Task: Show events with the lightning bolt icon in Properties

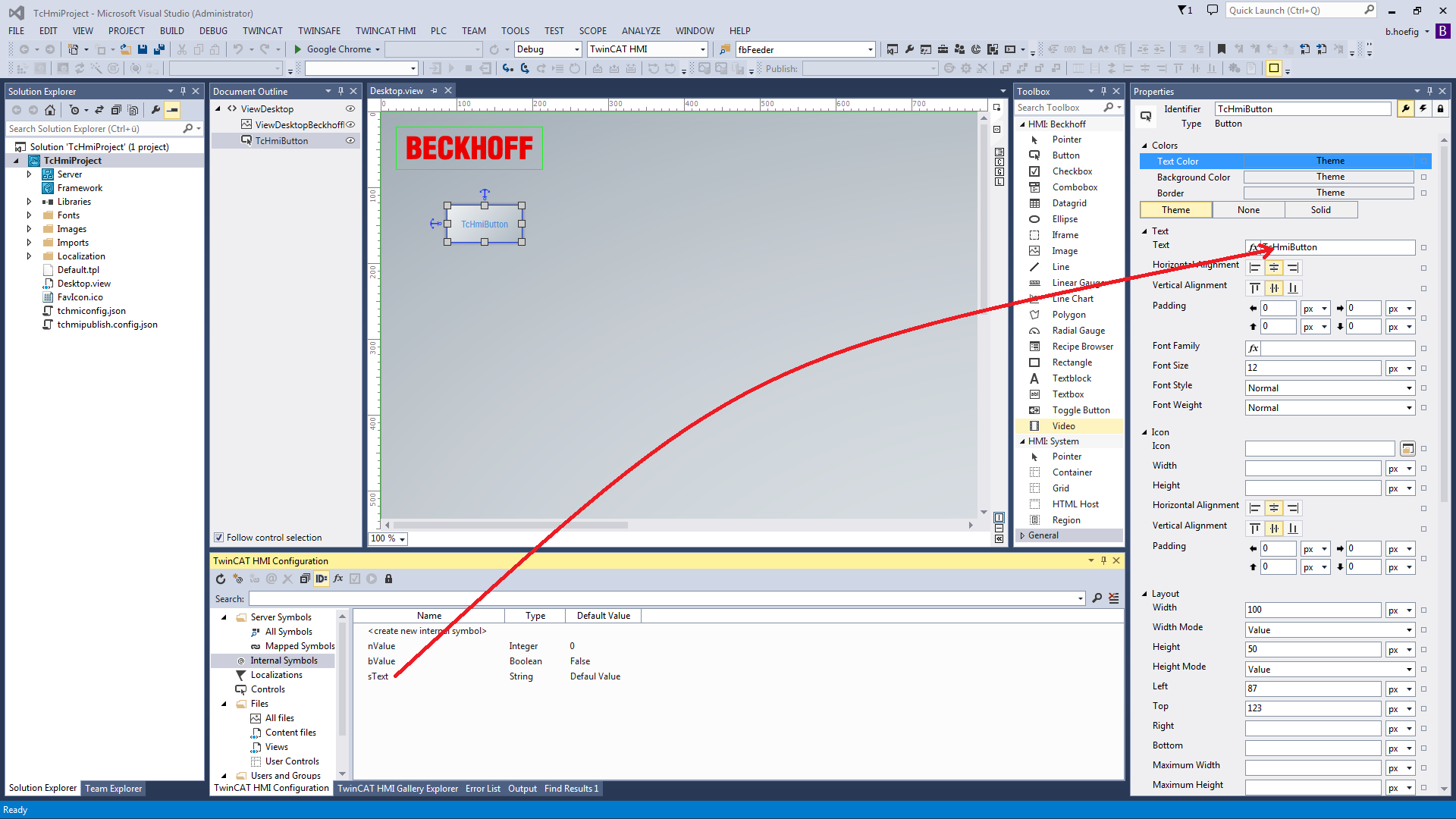Action: [x=1423, y=108]
